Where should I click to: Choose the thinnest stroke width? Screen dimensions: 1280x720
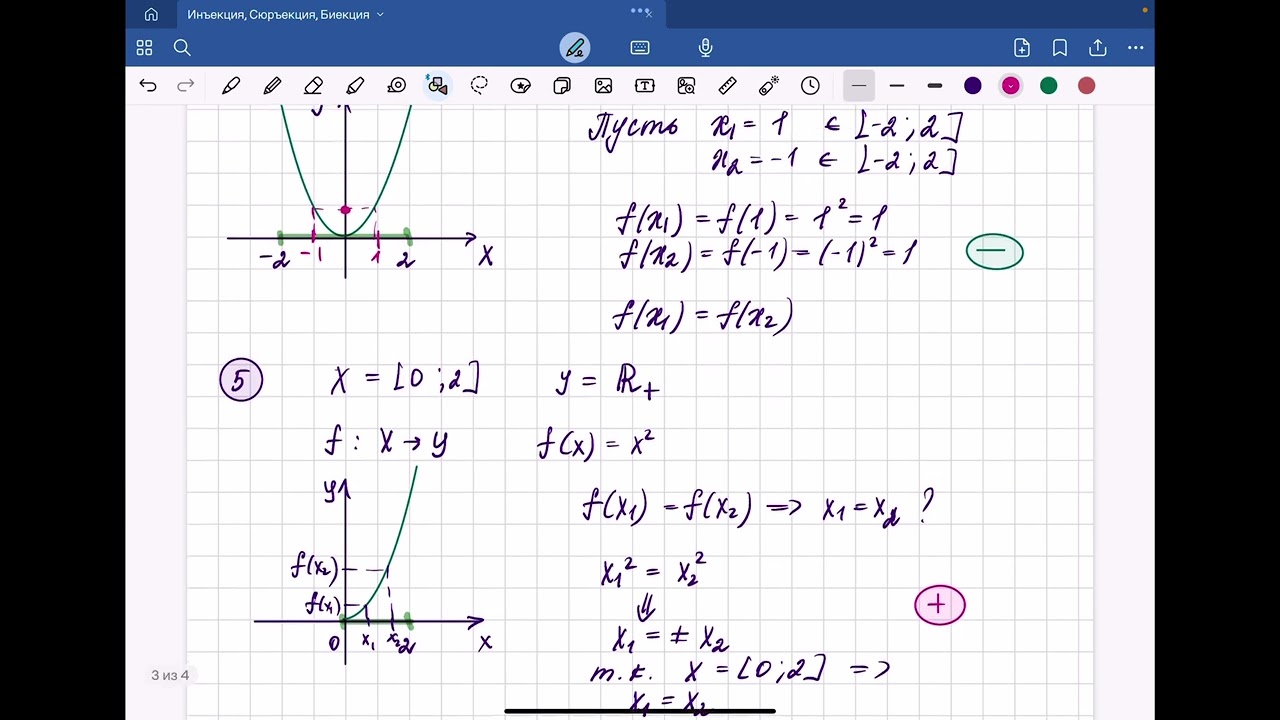(x=859, y=86)
